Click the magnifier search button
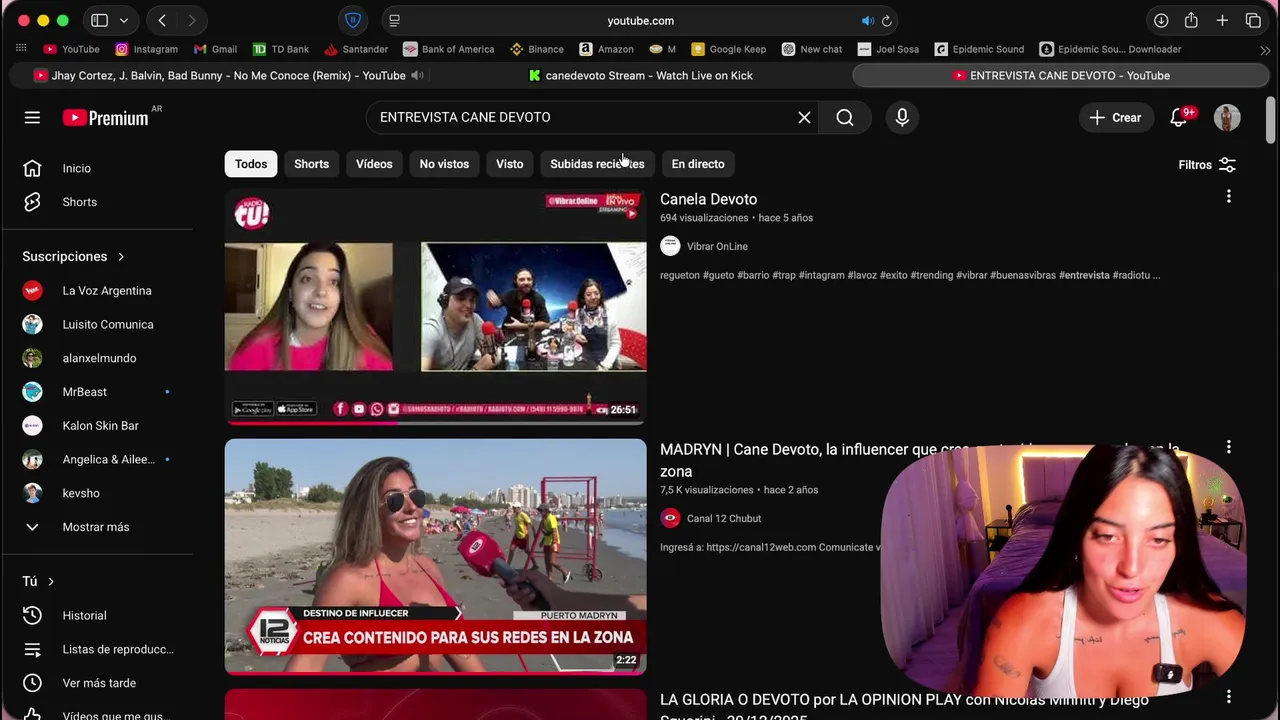The width and height of the screenshot is (1280, 720). tap(845, 118)
